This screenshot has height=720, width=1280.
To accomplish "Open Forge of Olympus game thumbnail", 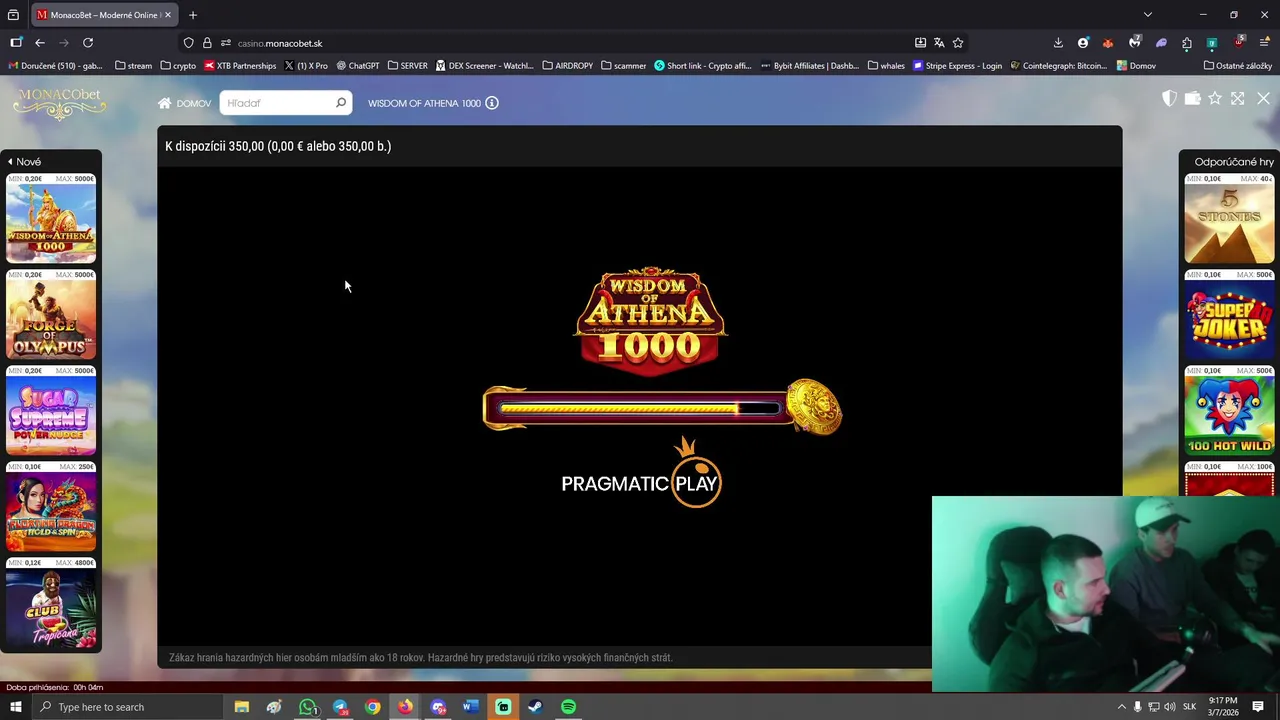I will (x=52, y=315).
